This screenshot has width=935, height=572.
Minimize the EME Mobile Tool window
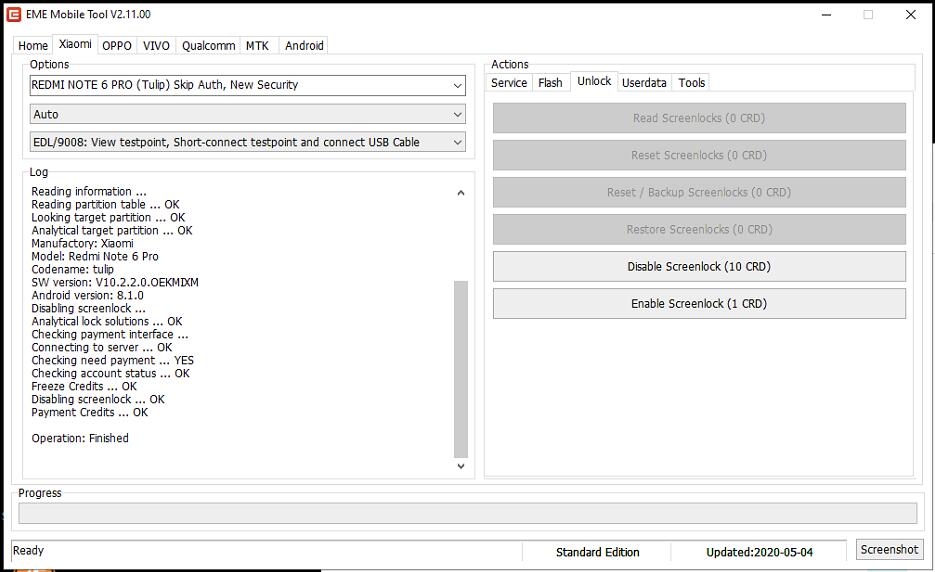click(x=826, y=15)
